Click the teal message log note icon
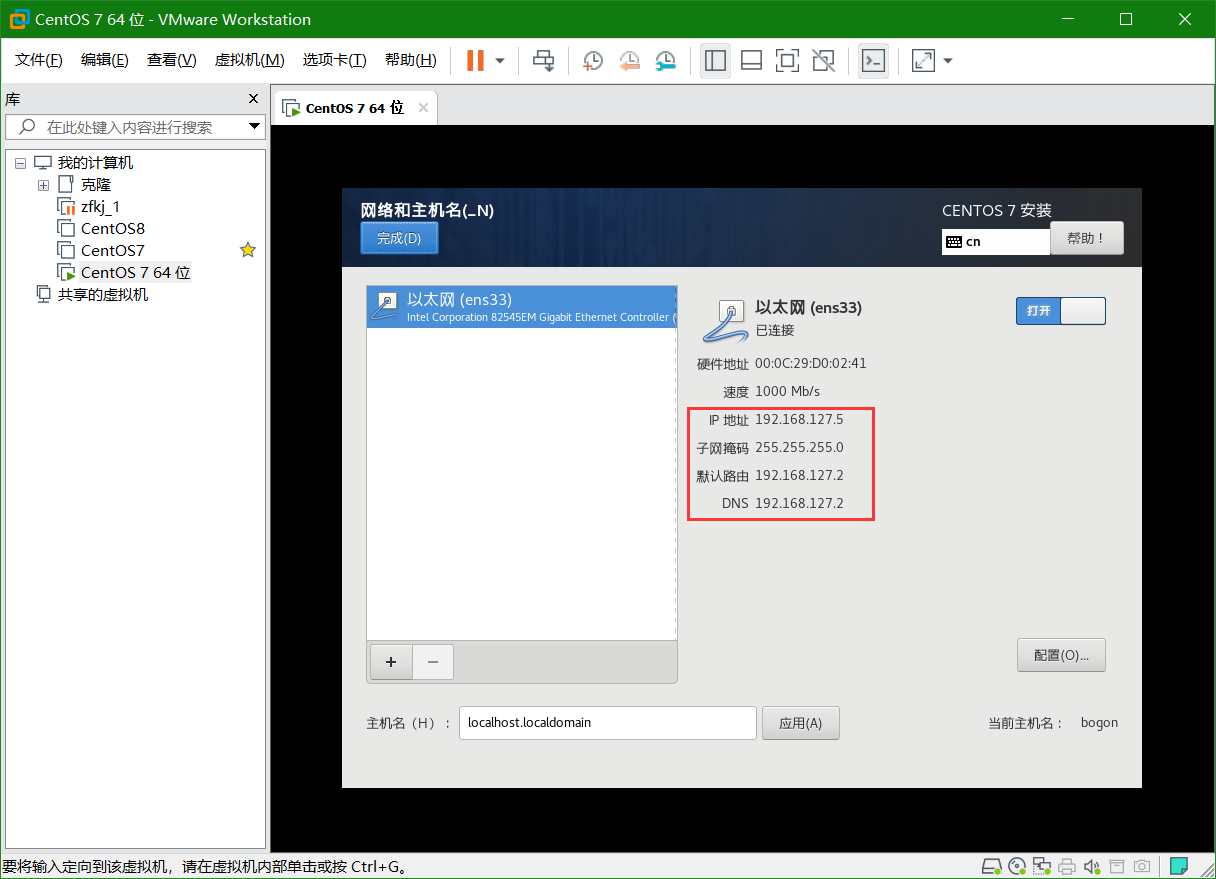Screen dimensions: 1216x879 (1179, 865)
